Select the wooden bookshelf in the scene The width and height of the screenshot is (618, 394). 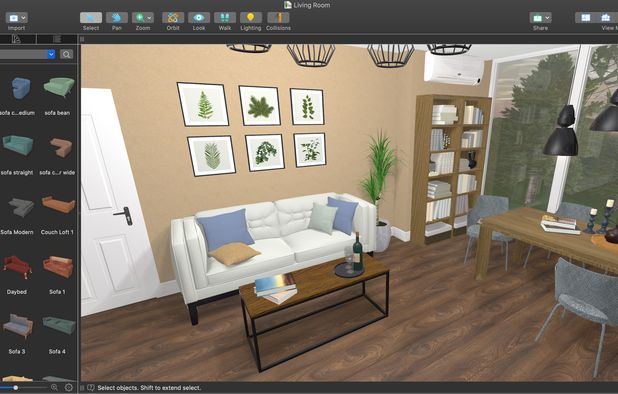[x=449, y=169]
